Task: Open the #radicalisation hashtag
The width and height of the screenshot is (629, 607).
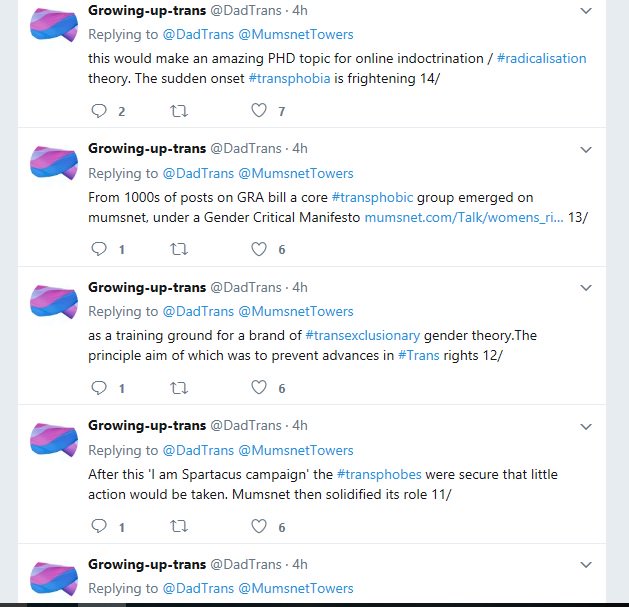Action: click(x=542, y=59)
